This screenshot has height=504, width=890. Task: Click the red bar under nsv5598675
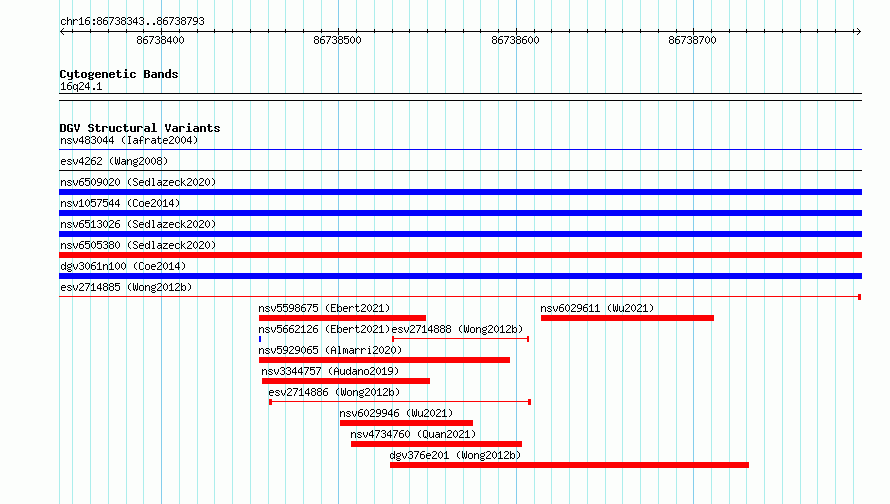click(x=342, y=318)
